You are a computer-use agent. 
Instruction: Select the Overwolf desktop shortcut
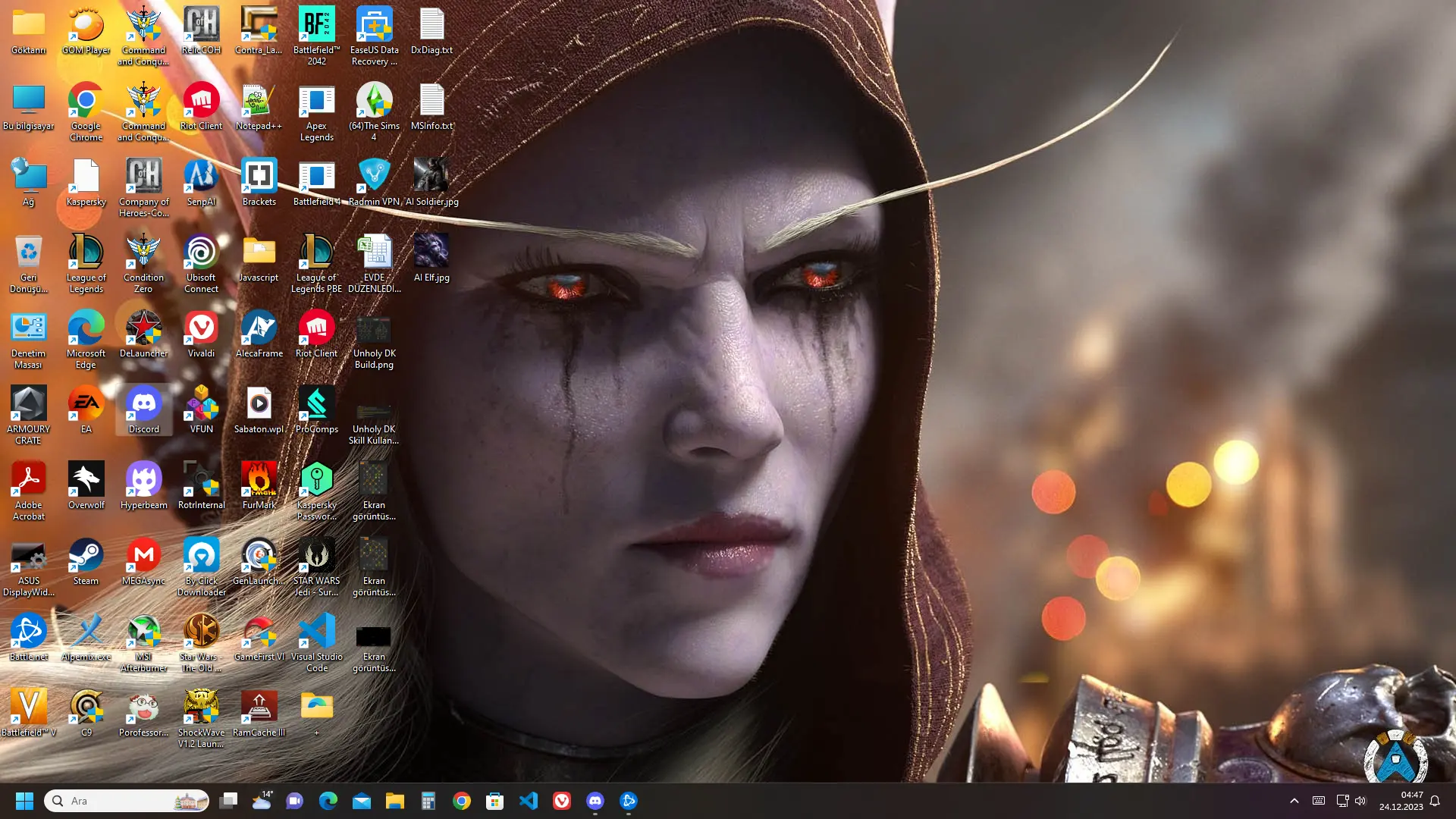tap(86, 485)
